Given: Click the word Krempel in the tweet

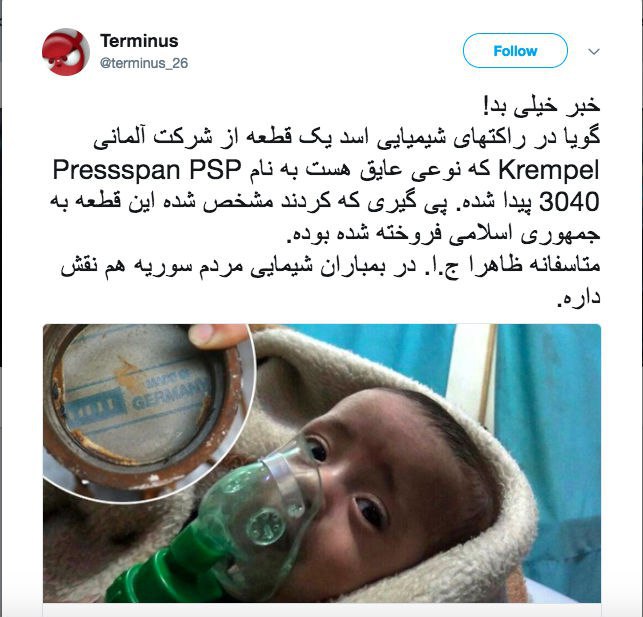Looking at the screenshot, I should [549, 170].
